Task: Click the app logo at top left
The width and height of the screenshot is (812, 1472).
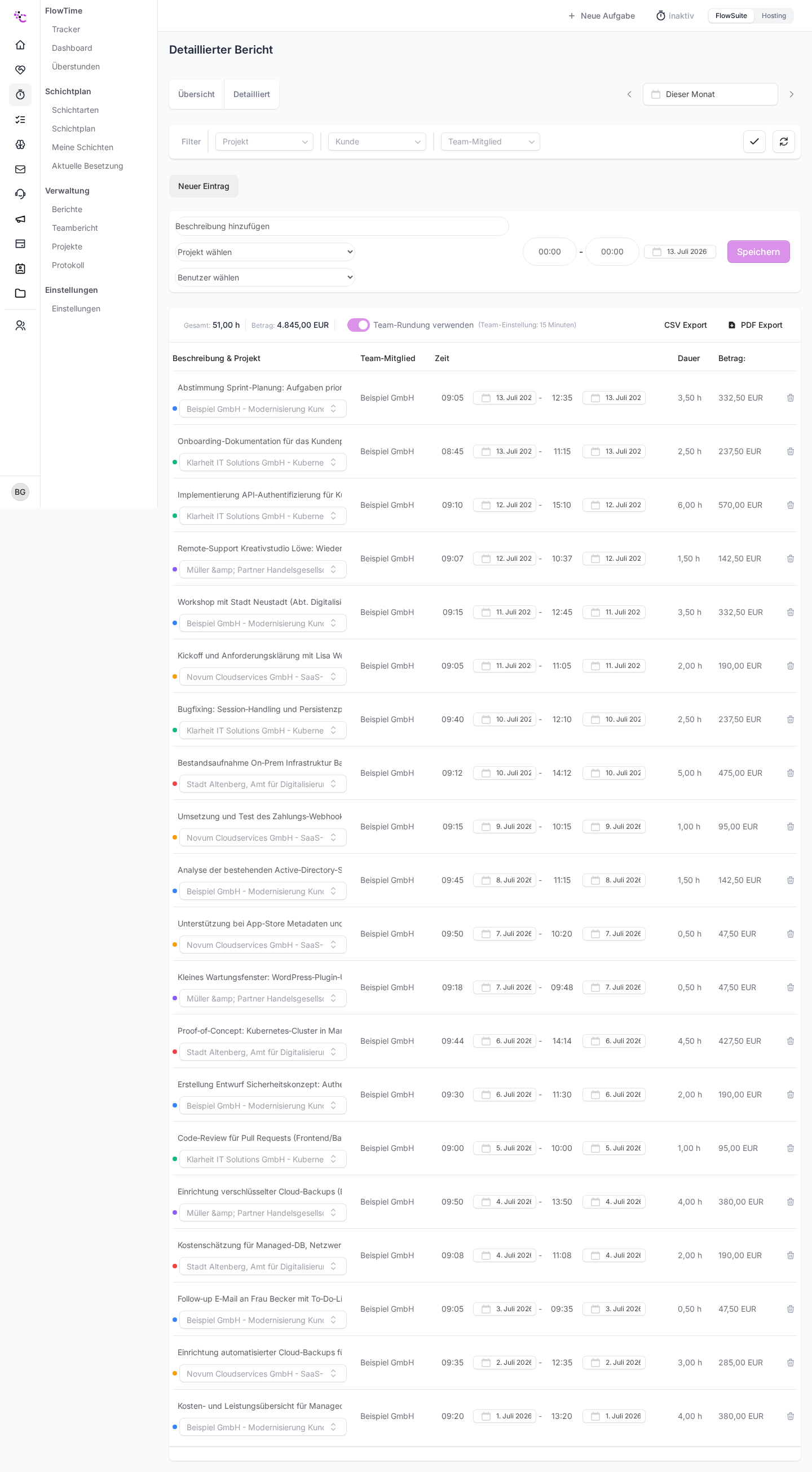Action: [x=20, y=16]
